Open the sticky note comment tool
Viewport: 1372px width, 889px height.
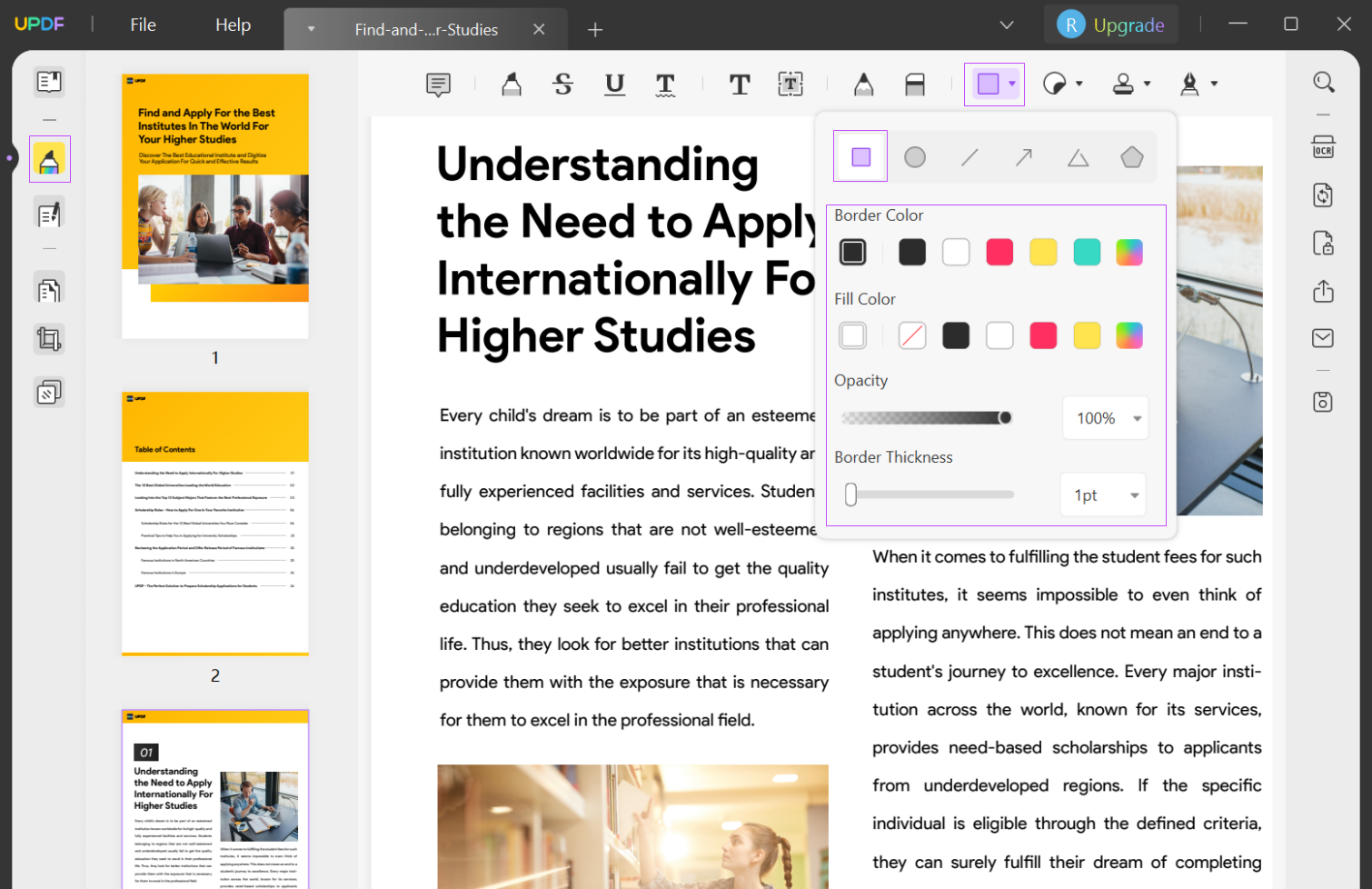(438, 84)
